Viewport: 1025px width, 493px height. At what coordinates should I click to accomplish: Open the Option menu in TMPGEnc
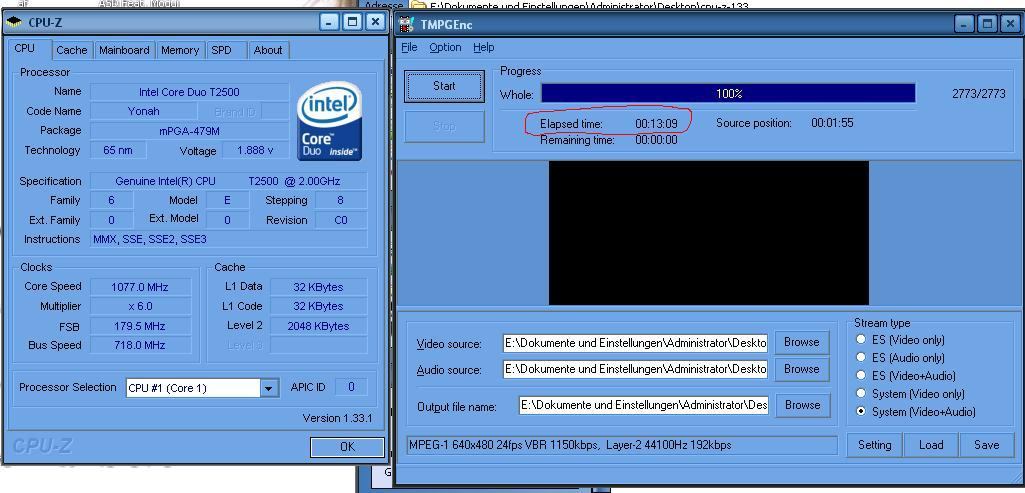tap(445, 47)
